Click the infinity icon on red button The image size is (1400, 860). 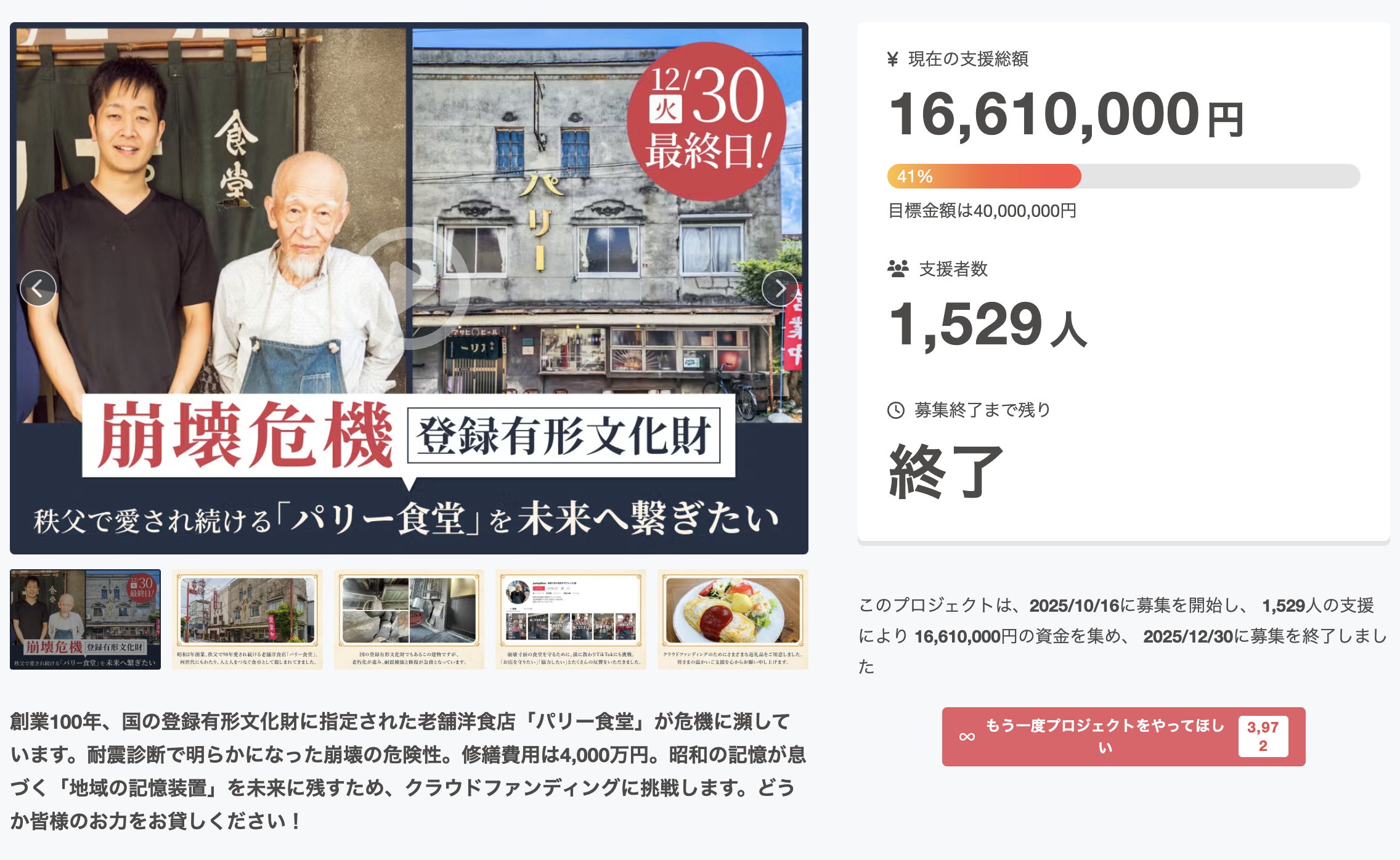click(x=967, y=737)
